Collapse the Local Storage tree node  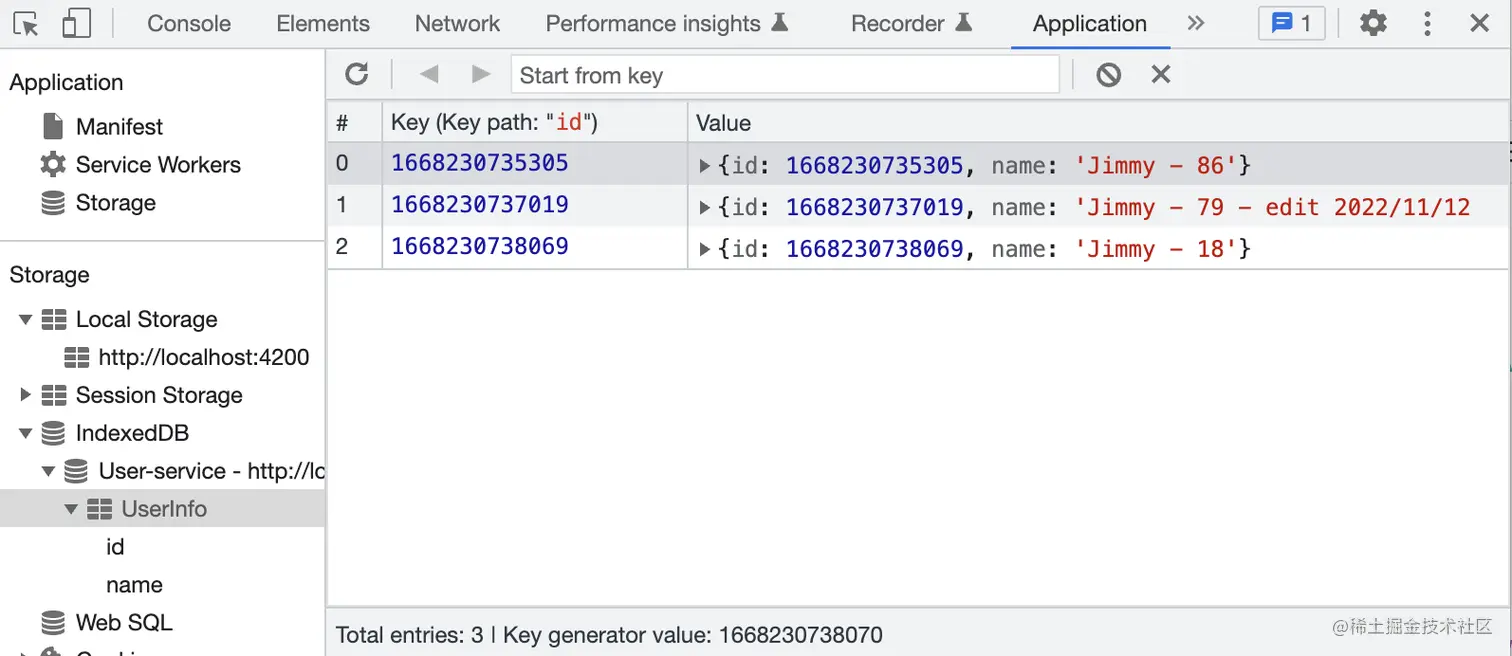25,320
